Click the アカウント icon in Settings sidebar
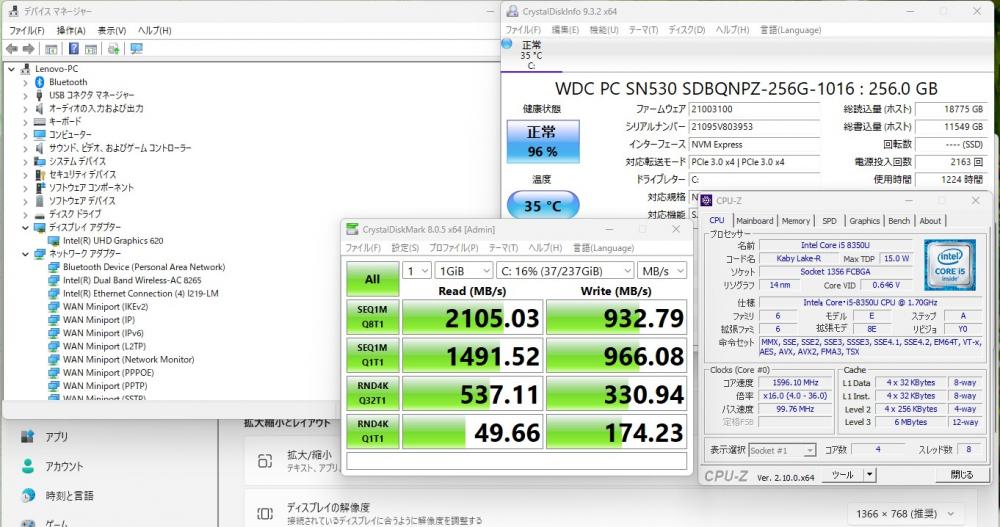Image resolution: width=1000 pixels, height=527 pixels. coord(27,466)
